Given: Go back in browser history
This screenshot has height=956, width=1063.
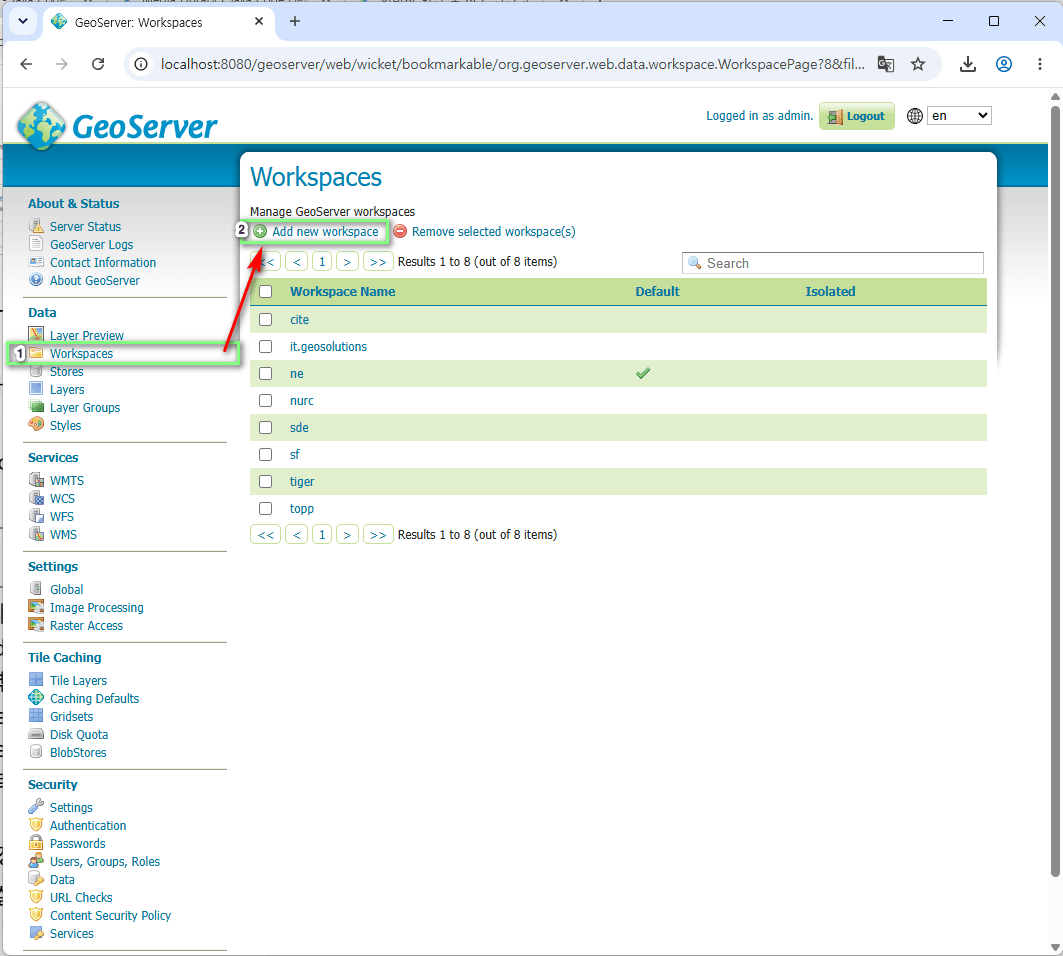Looking at the screenshot, I should (x=26, y=64).
